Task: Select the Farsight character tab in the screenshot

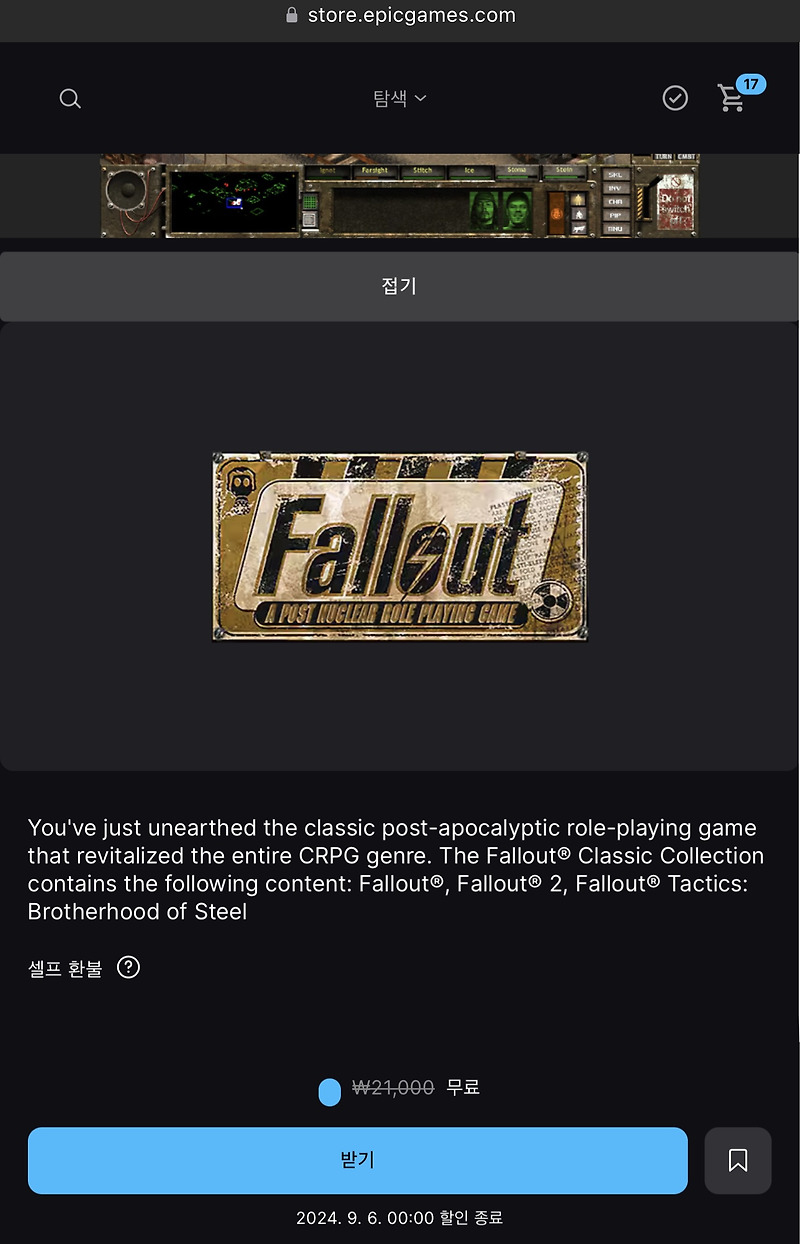Action: [375, 170]
